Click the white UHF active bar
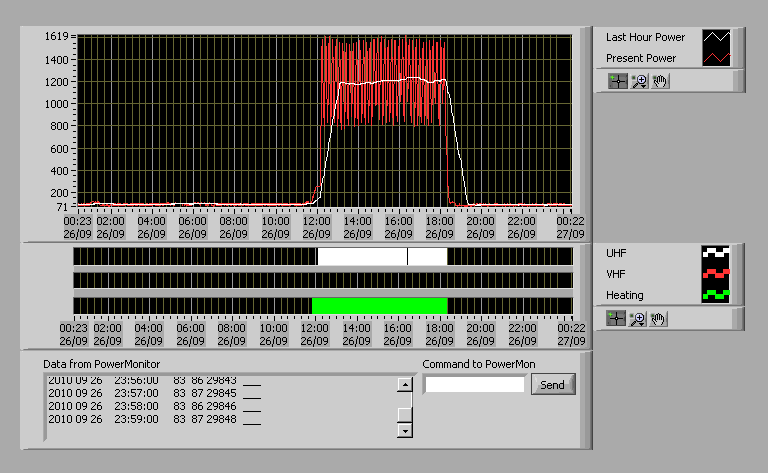Viewport: 768px width, 473px height. pyautogui.click(x=361, y=257)
